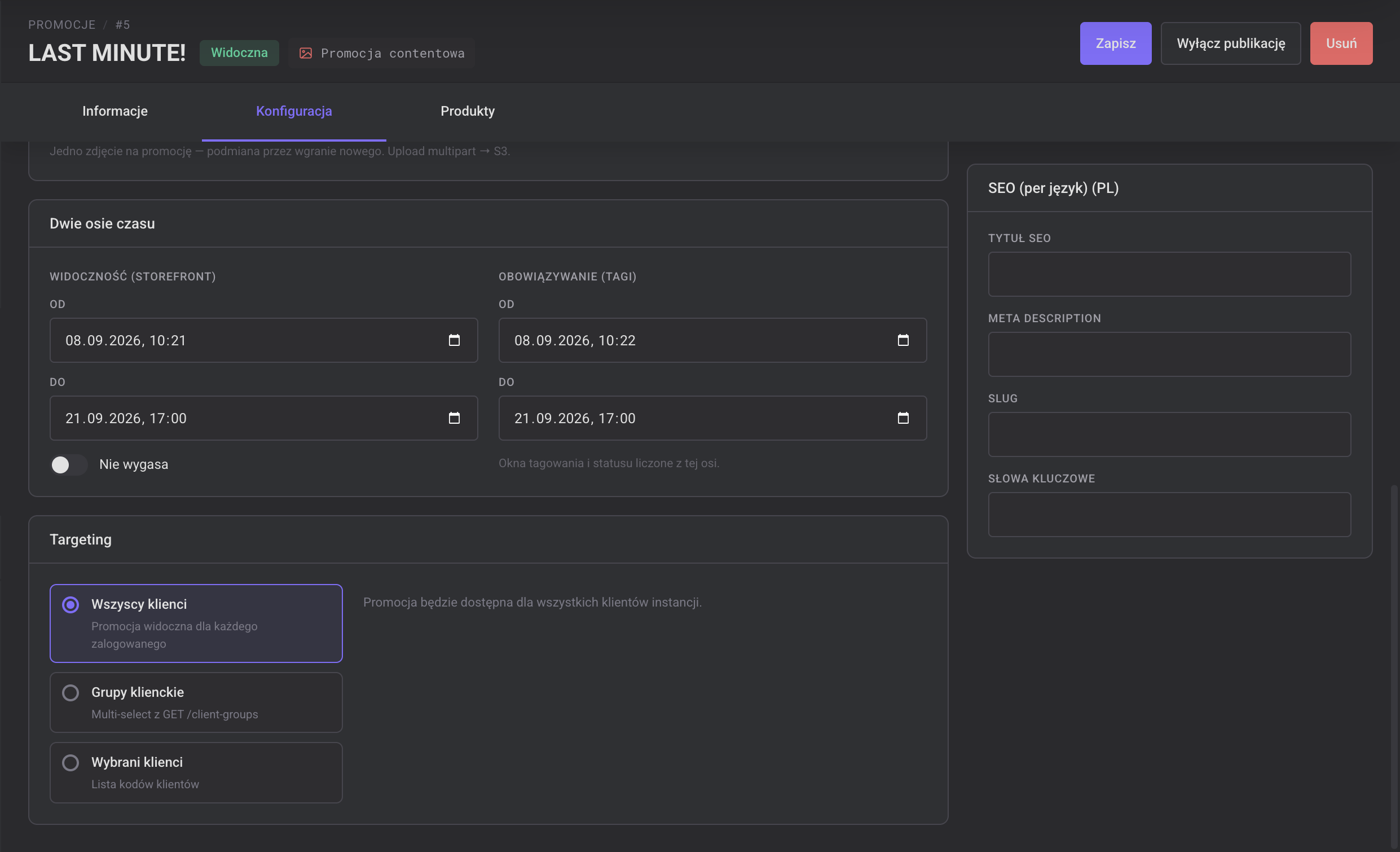The width and height of the screenshot is (1400, 852).
Task: Click the Targeting section heading
Action: (81, 539)
